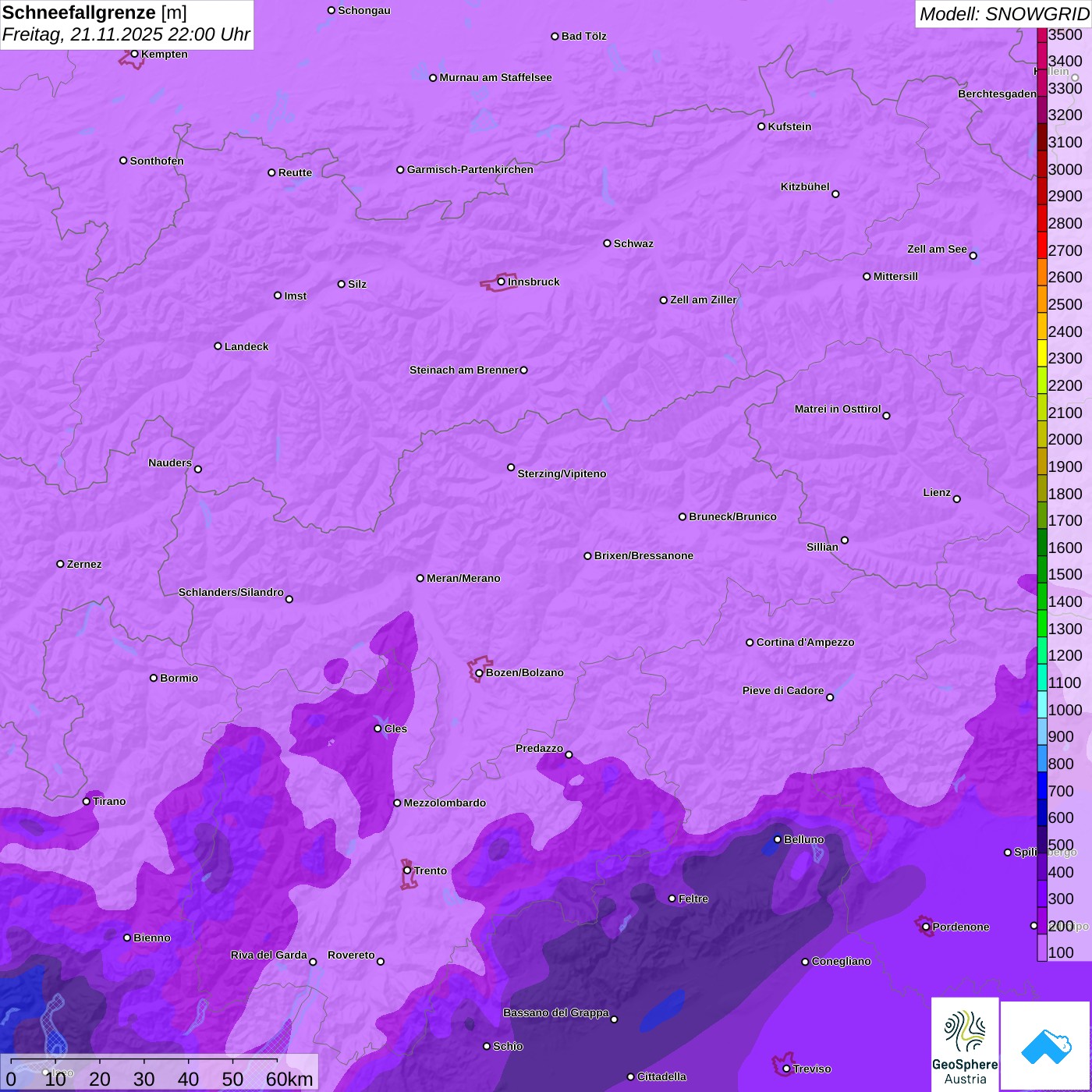This screenshot has width=1092, height=1092.
Task: Click the Sonthofen label
Action: click(x=157, y=161)
